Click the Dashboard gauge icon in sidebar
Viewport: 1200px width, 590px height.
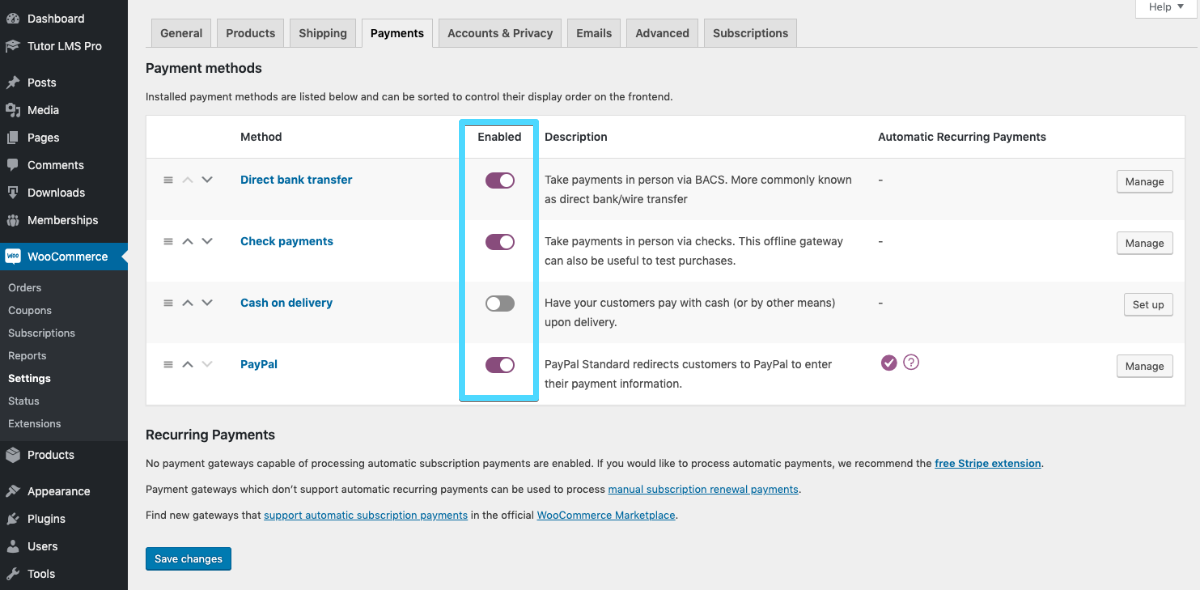13,19
